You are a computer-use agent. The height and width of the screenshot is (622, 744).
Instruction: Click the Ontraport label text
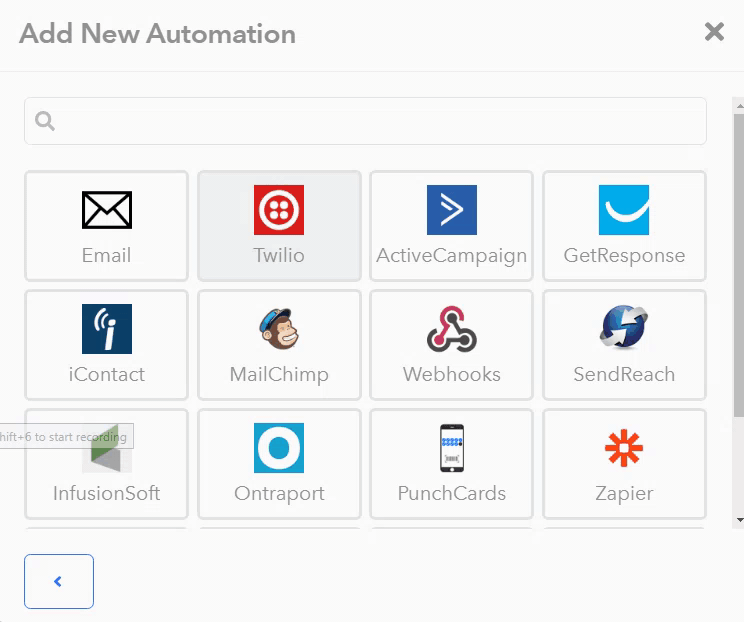(x=279, y=494)
